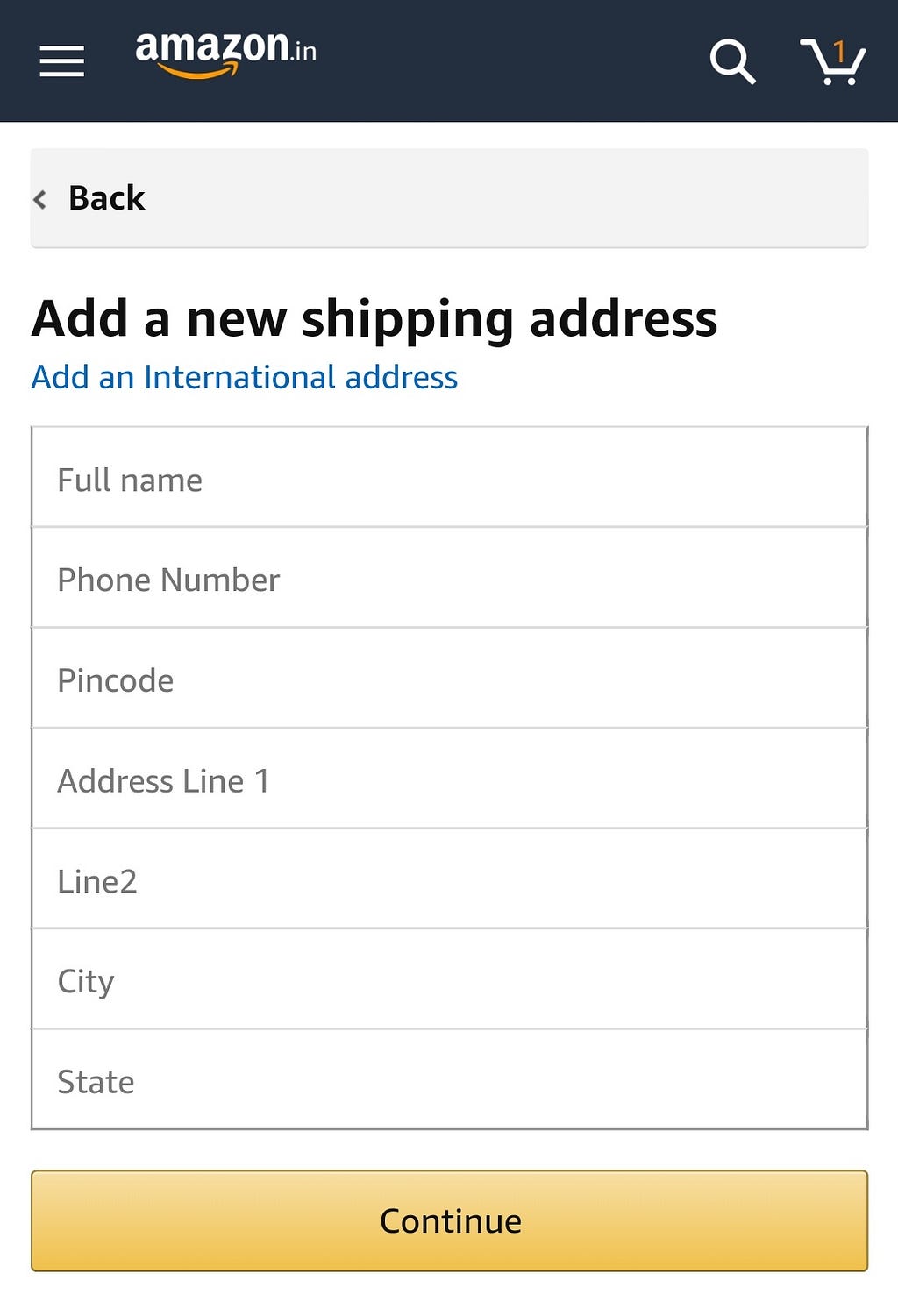The height and width of the screenshot is (1316, 898).
Task: Click the empty area of the gray Back bar
Action: coord(526,198)
